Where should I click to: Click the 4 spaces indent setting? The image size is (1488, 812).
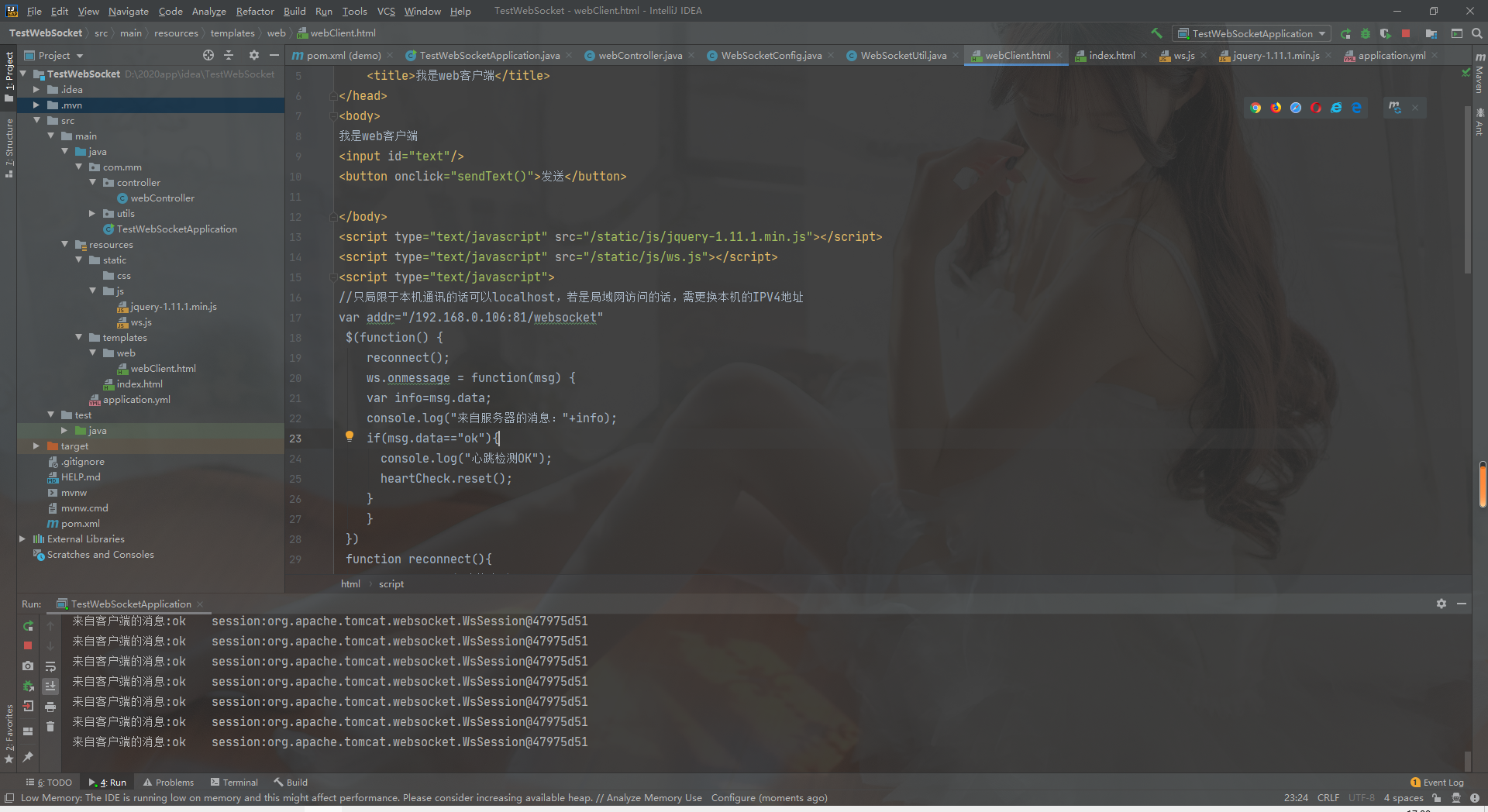pos(1404,798)
